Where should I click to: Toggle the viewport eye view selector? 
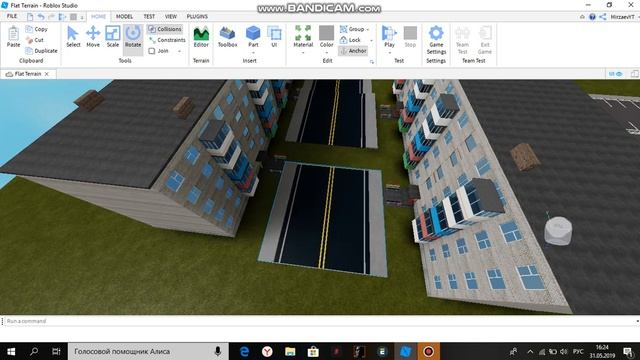coord(616,74)
